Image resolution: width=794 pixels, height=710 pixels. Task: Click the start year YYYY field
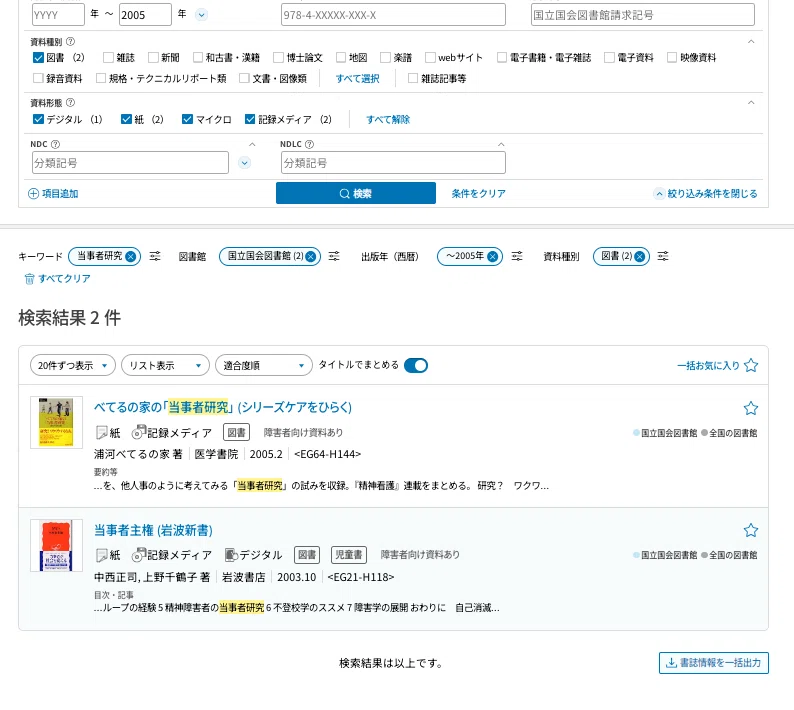point(58,15)
